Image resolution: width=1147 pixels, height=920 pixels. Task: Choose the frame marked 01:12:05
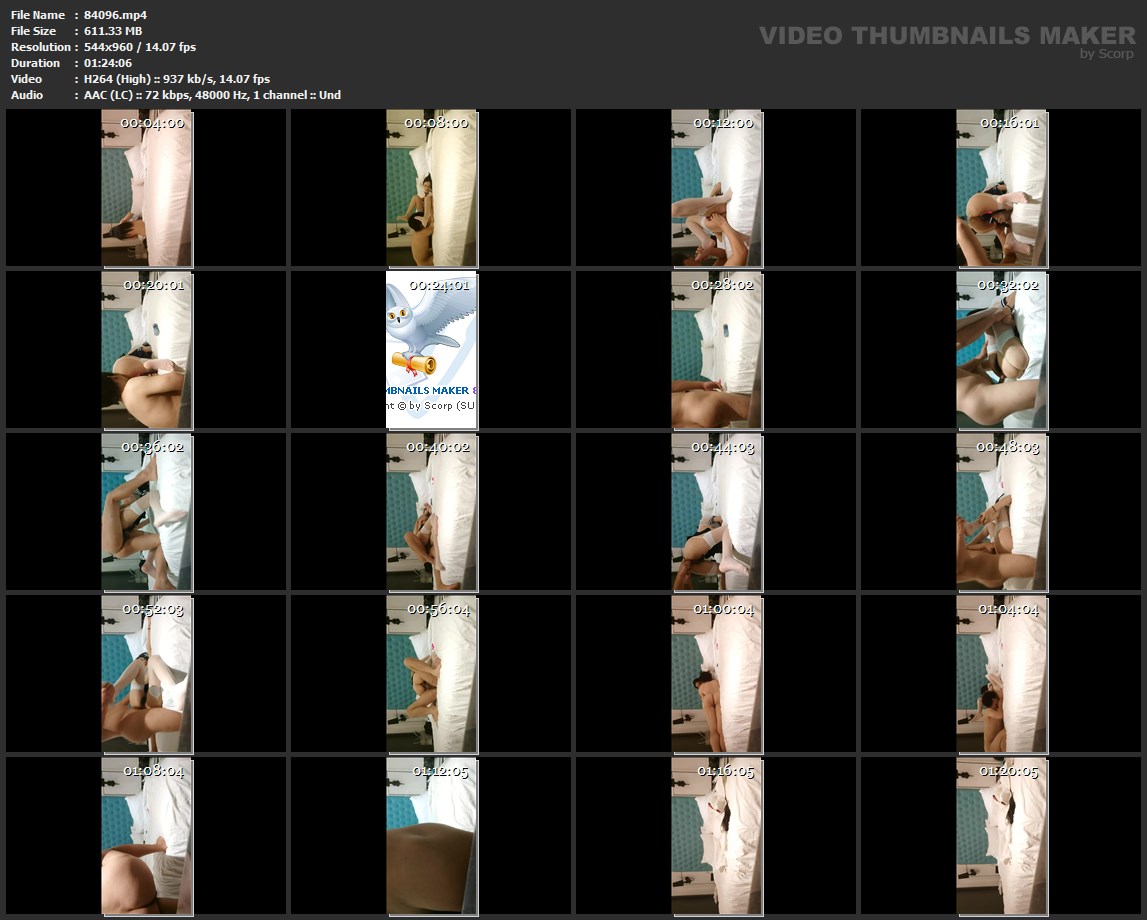click(x=431, y=835)
